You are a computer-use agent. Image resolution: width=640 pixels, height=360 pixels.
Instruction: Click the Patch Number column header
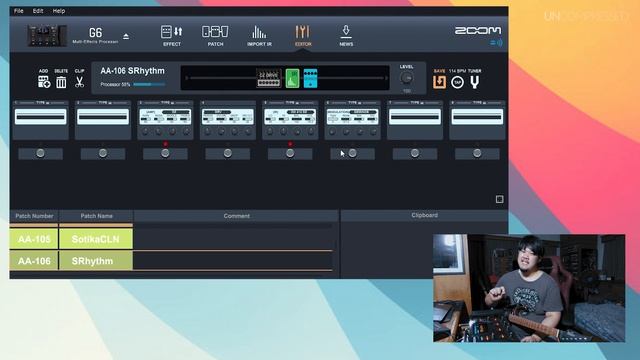tap(34, 216)
